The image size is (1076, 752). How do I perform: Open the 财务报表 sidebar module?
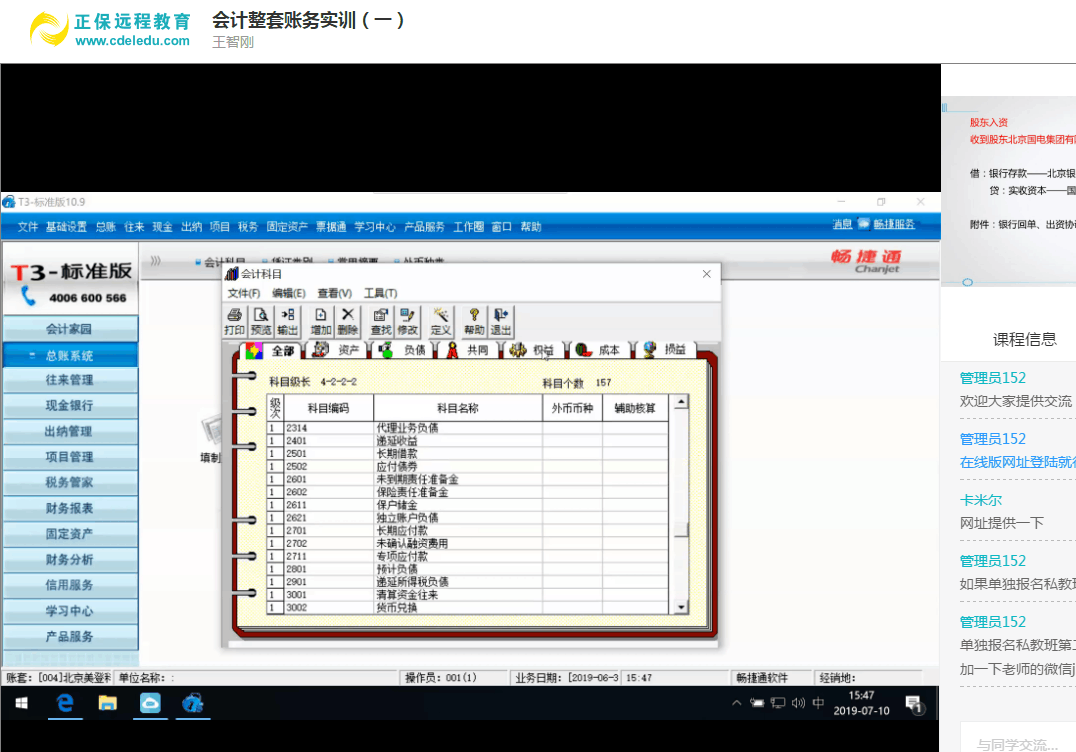click(x=70, y=508)
